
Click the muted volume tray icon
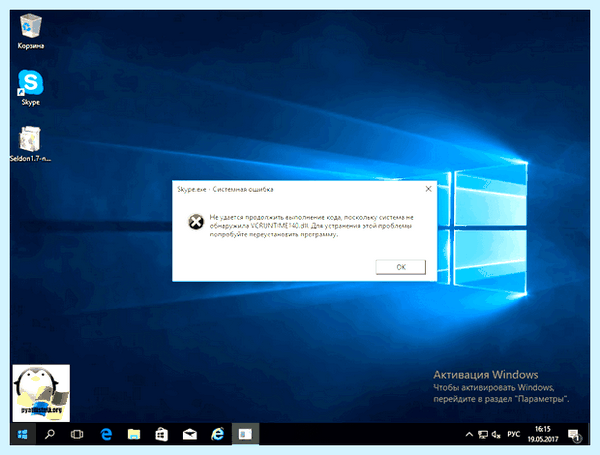coord(496,434)
